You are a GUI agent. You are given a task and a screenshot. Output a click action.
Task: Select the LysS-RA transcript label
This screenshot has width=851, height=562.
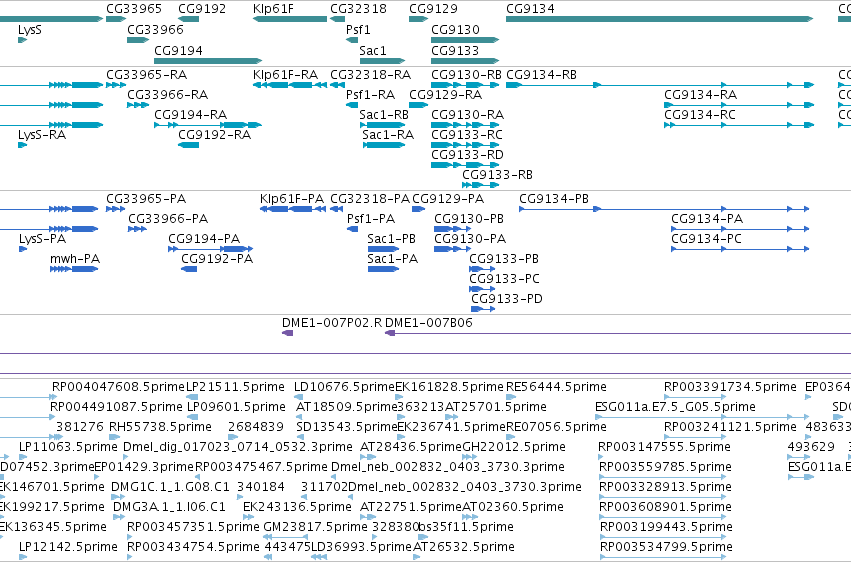(42, 135)
